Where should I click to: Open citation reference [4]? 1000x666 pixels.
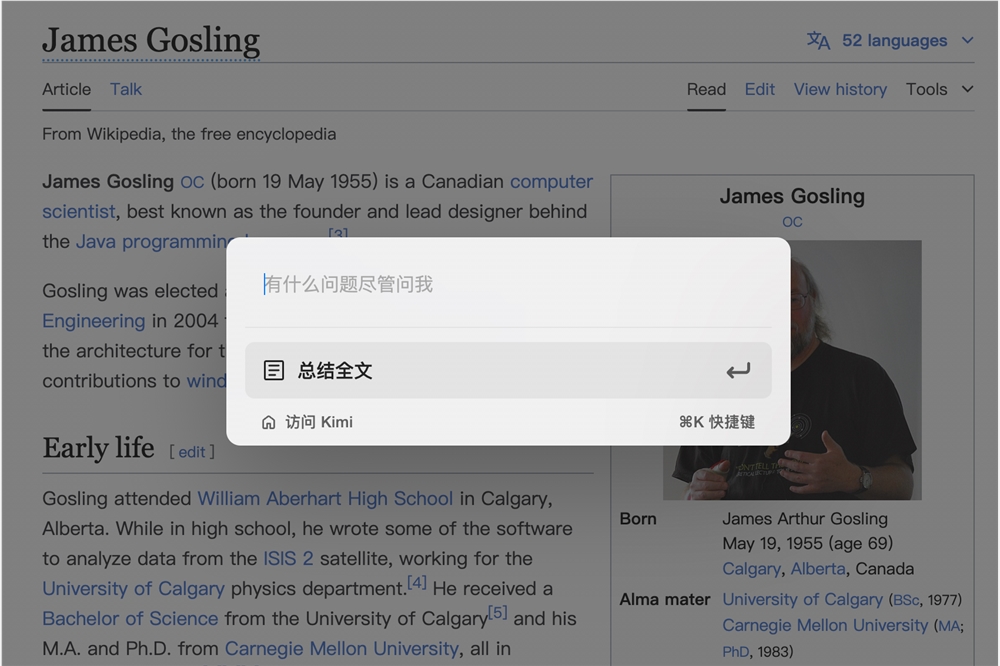tap(416, 582)
